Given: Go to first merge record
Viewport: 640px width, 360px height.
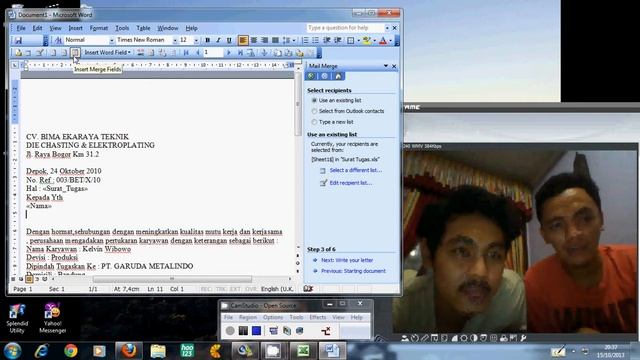Looking at the screenshot, I should pyautogui.click(x=186, y=53).
